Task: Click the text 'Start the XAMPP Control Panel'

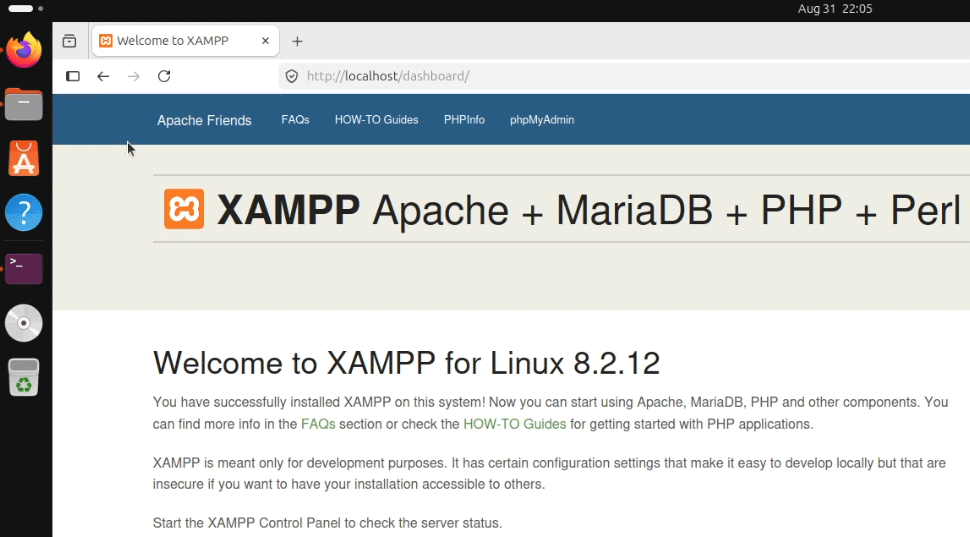Action: click(x=247, y=523)
